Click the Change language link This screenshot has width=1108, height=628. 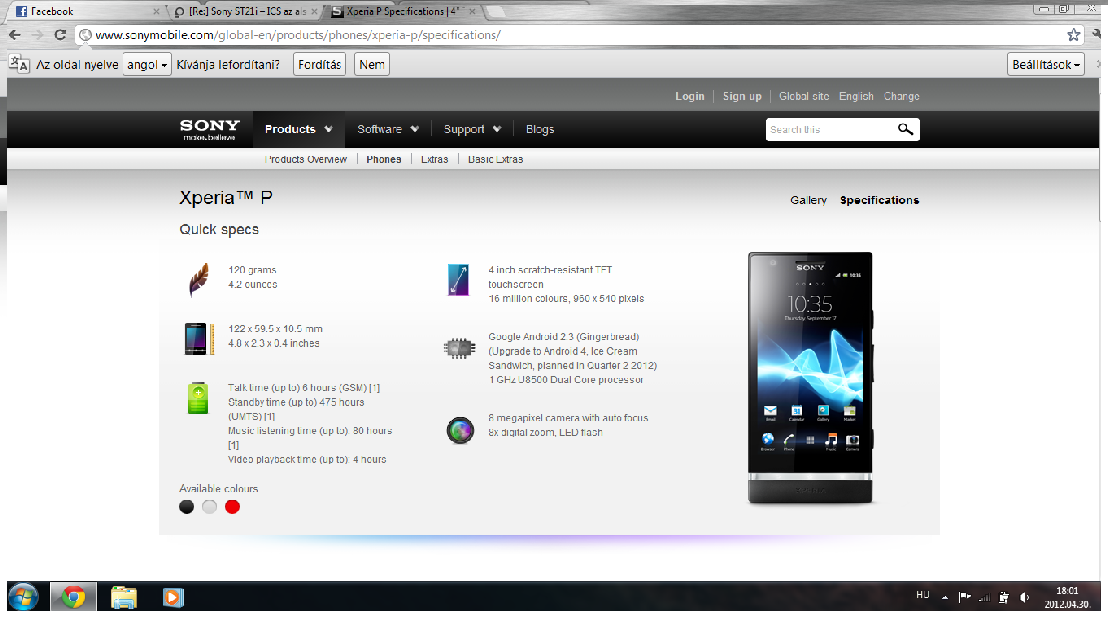click(902, 96)
